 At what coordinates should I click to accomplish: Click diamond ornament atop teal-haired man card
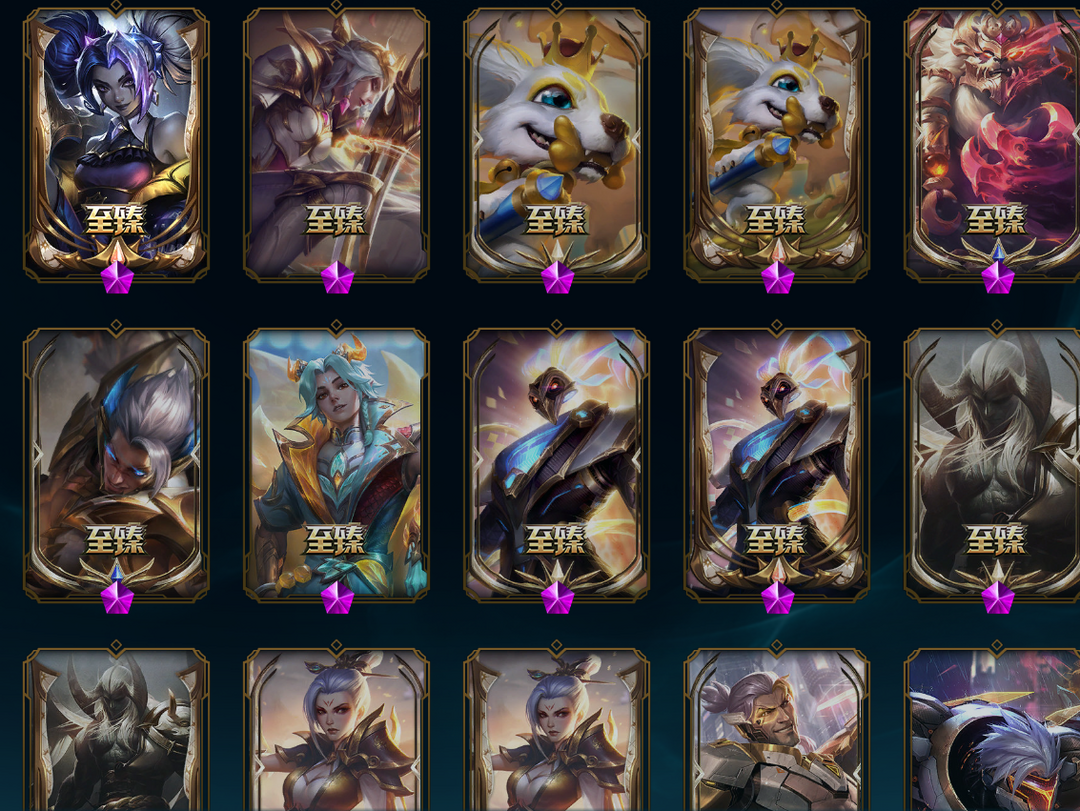tap(336, 325)
